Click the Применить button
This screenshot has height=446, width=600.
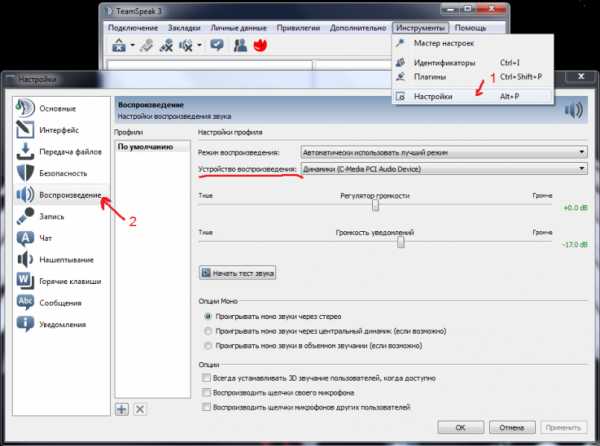(x=563, y=427)
